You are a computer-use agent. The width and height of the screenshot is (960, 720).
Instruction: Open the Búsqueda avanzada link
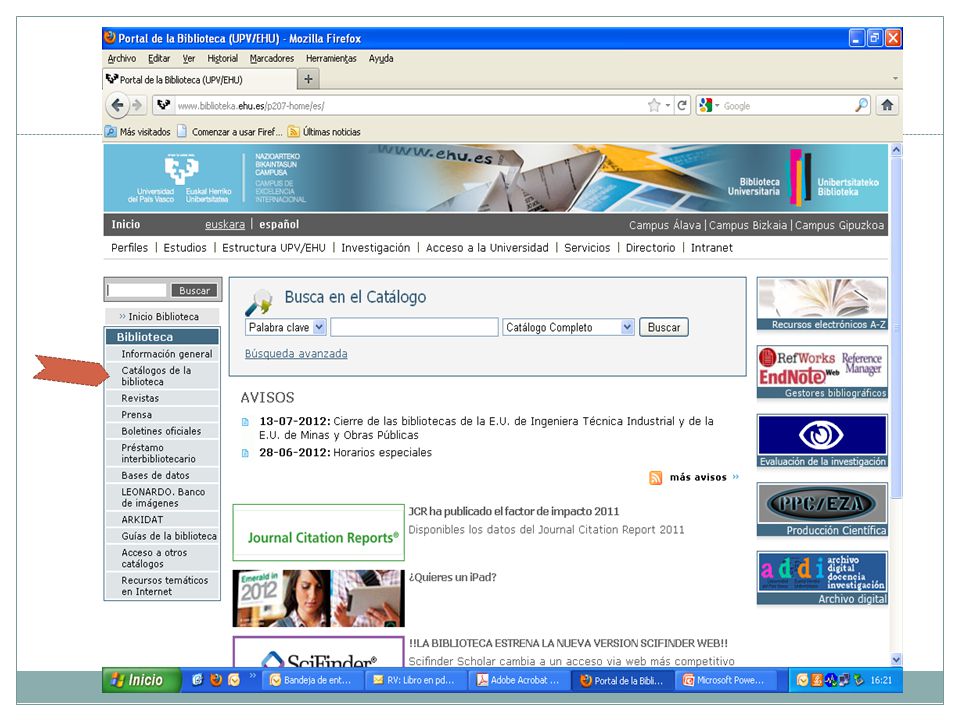tap(296, 353)
